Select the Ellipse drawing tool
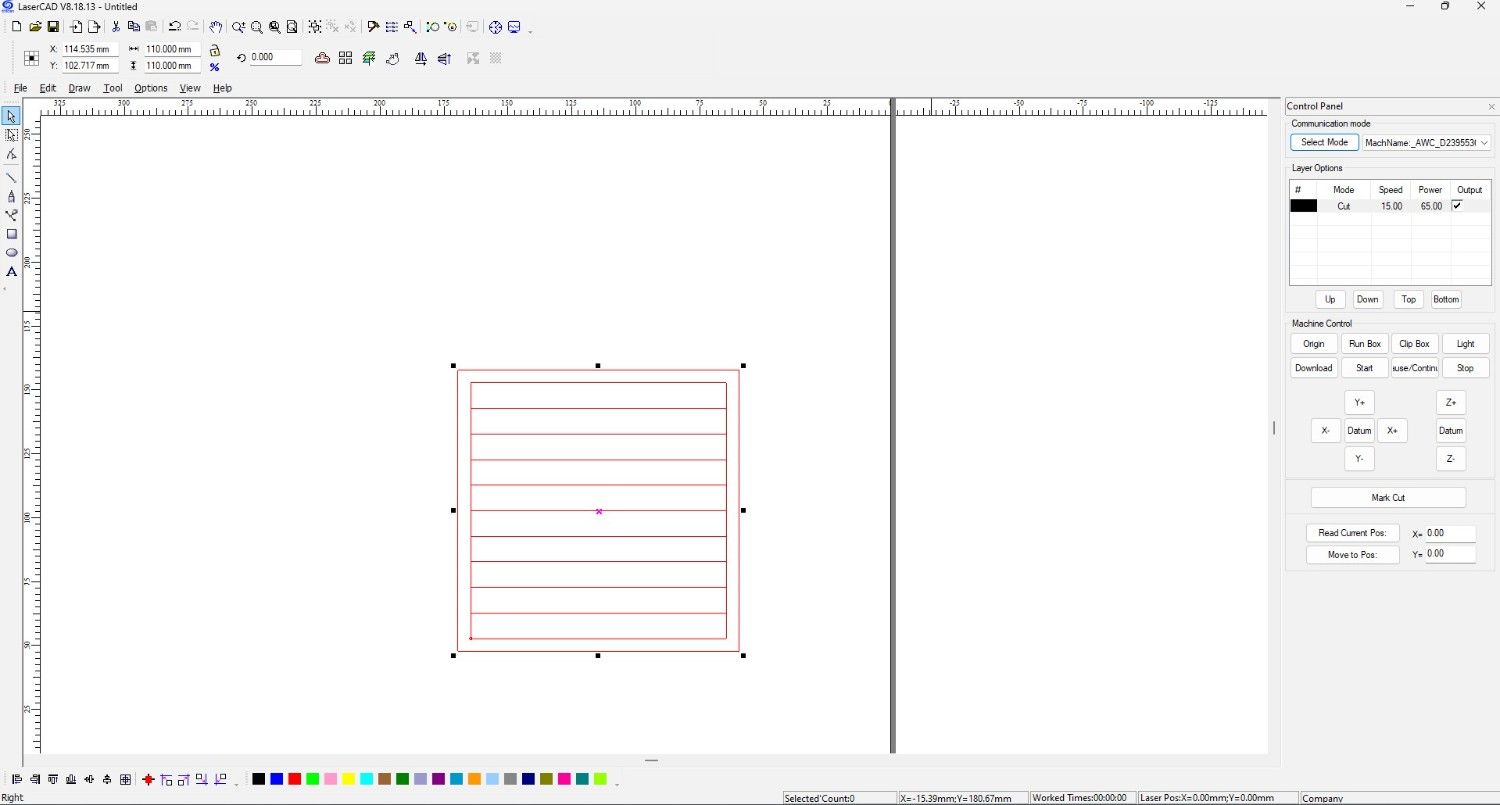1500x805 pixels. pos(11,253)
